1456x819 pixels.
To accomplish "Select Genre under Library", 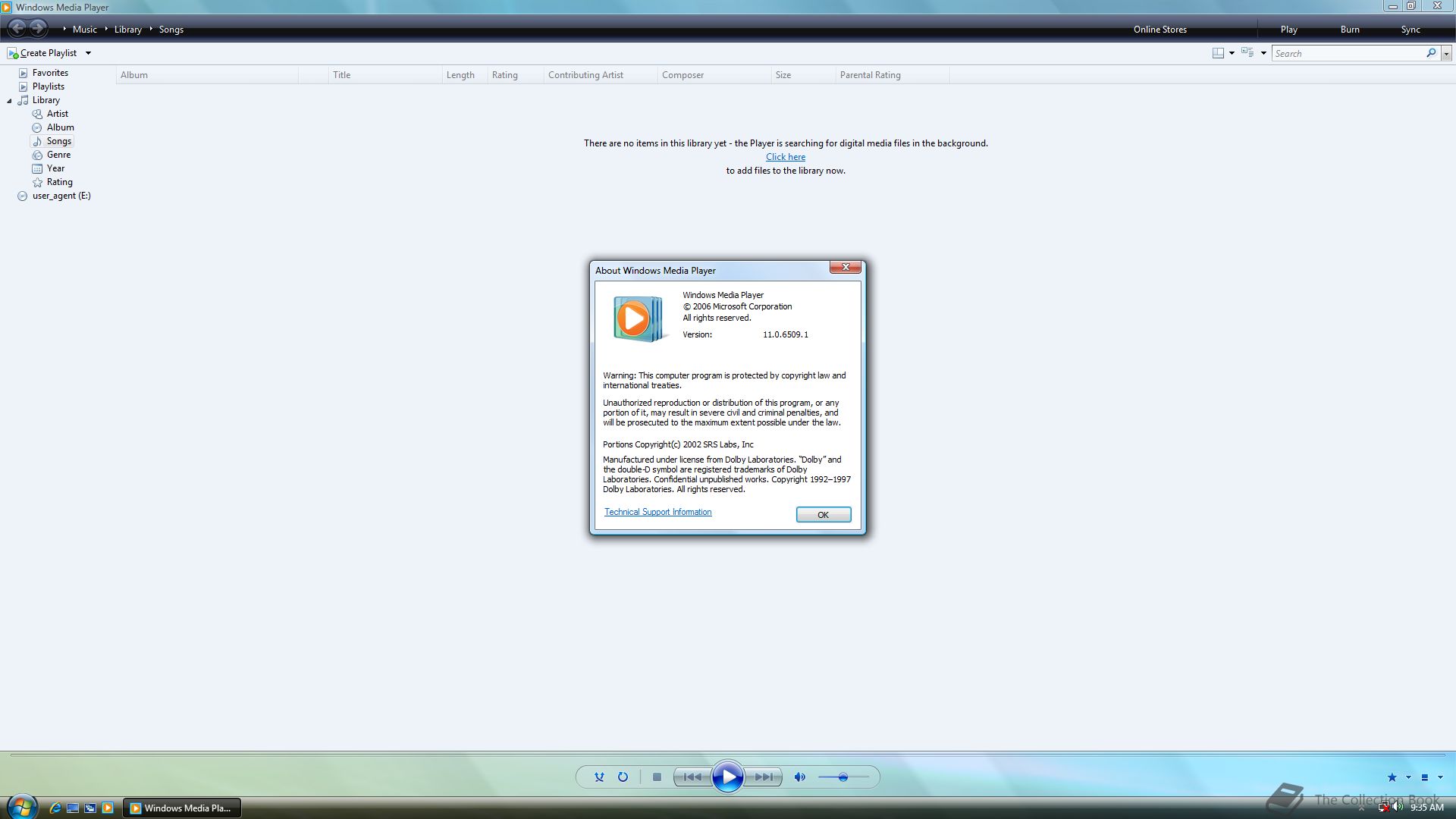I will (x=58, y=155).
